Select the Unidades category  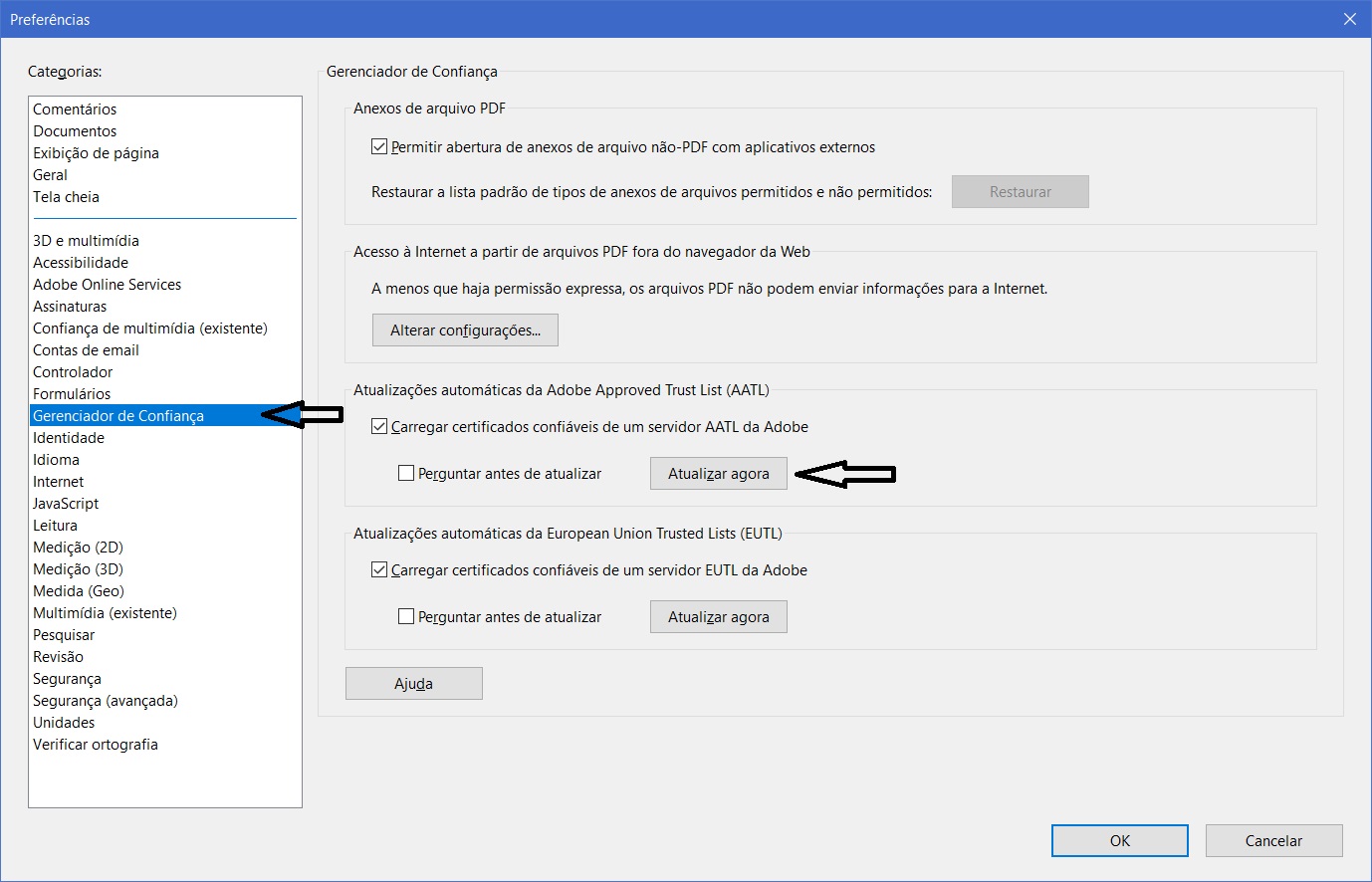(64, 723)
